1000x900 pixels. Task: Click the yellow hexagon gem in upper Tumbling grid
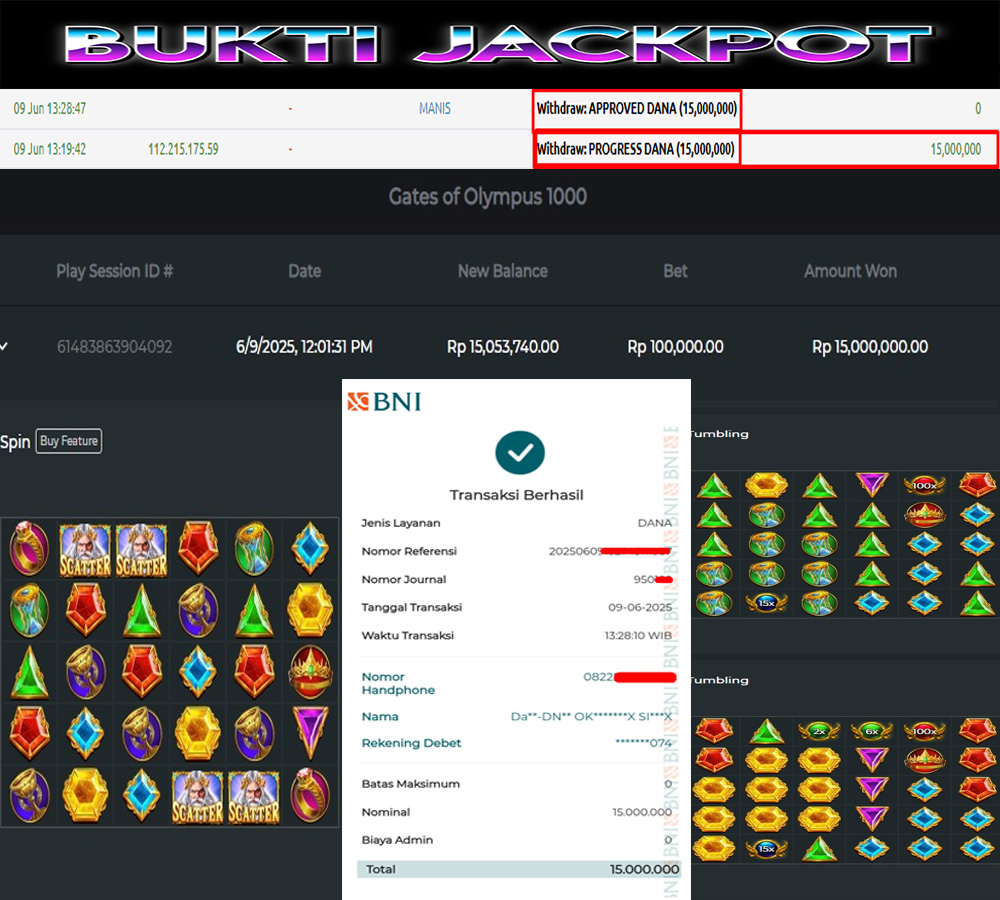tap(767, 485)
